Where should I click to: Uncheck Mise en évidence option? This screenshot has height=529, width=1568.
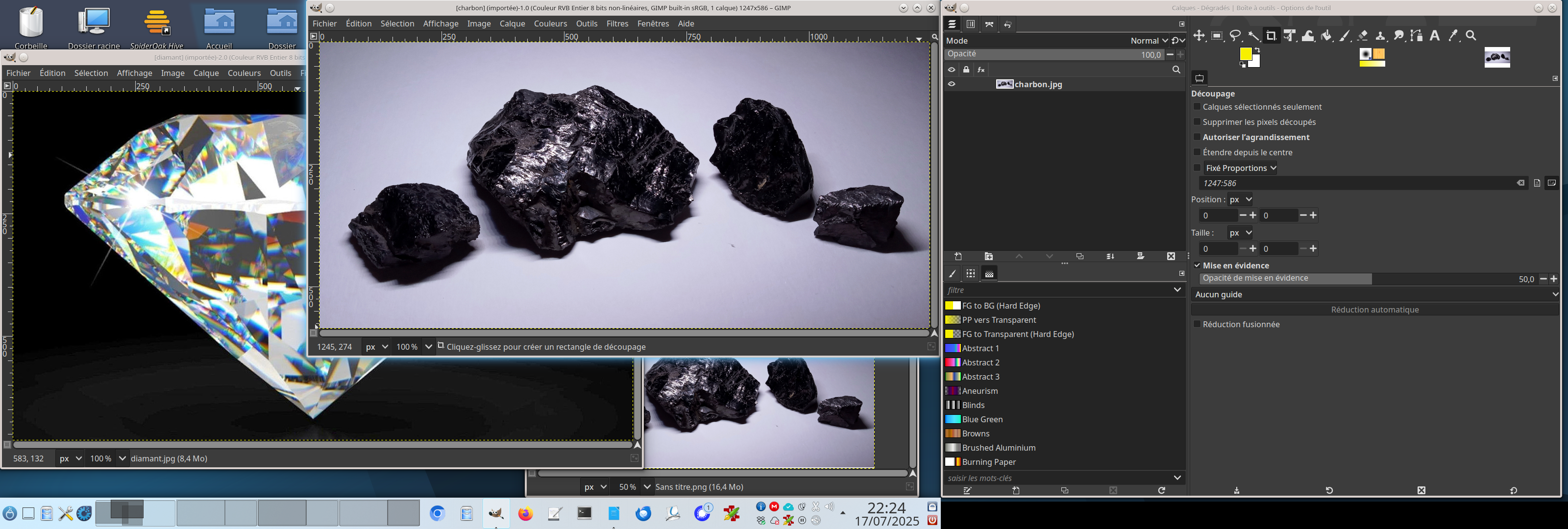[1197, 265]
